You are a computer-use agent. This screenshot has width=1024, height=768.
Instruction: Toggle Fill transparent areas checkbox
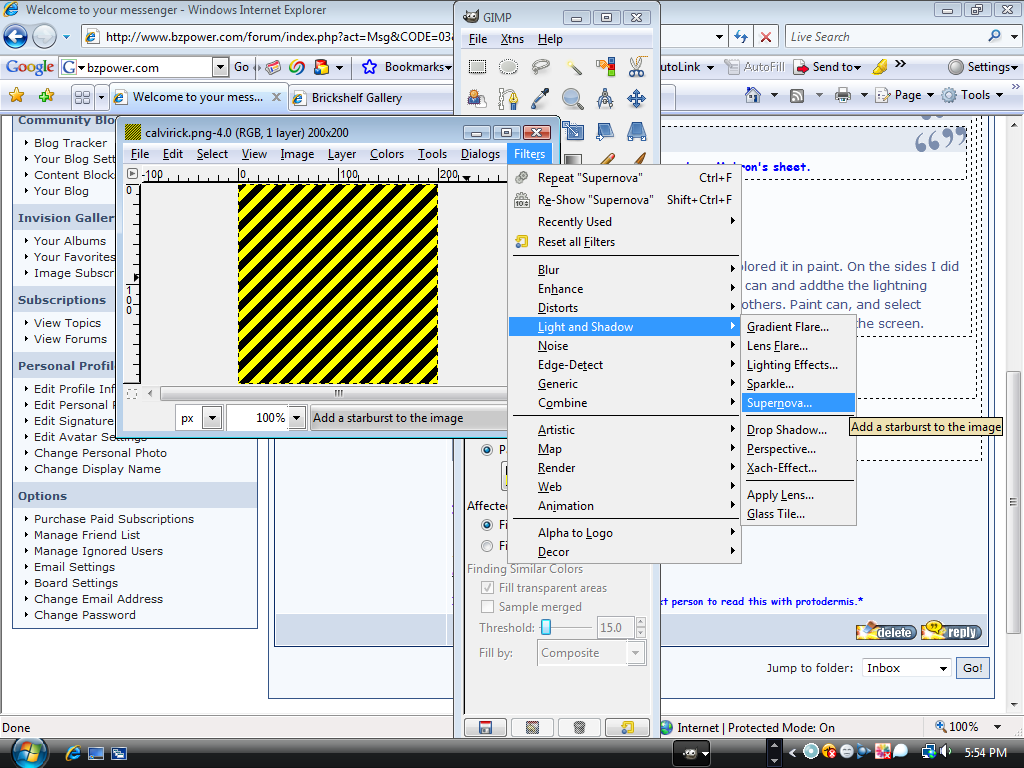click(488, 588)
